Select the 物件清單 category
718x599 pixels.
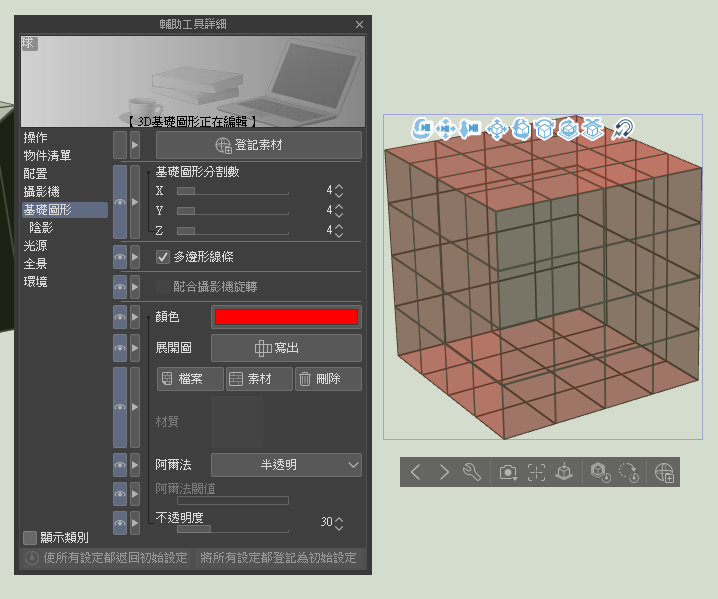pos(48,156)
